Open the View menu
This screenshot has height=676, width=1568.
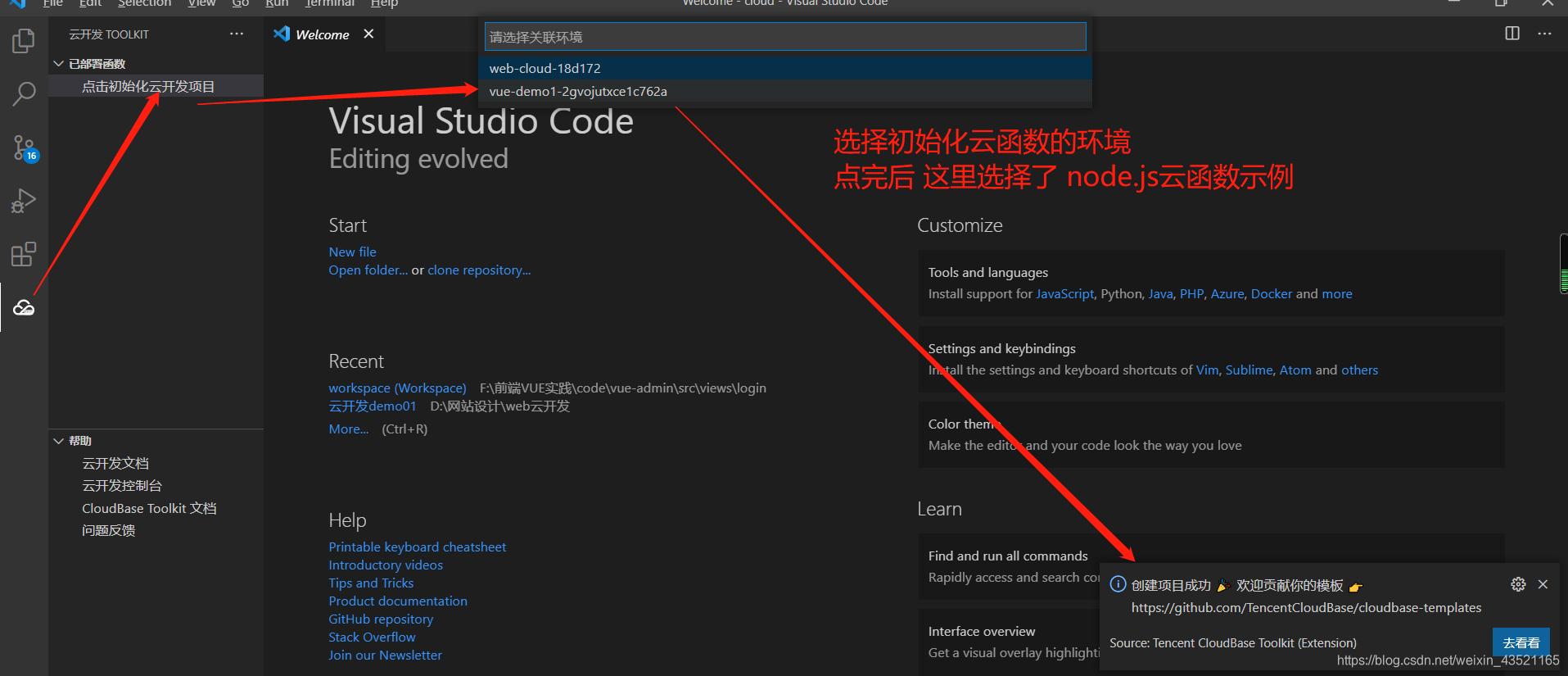pyautogui.click(x=201, y=3)
